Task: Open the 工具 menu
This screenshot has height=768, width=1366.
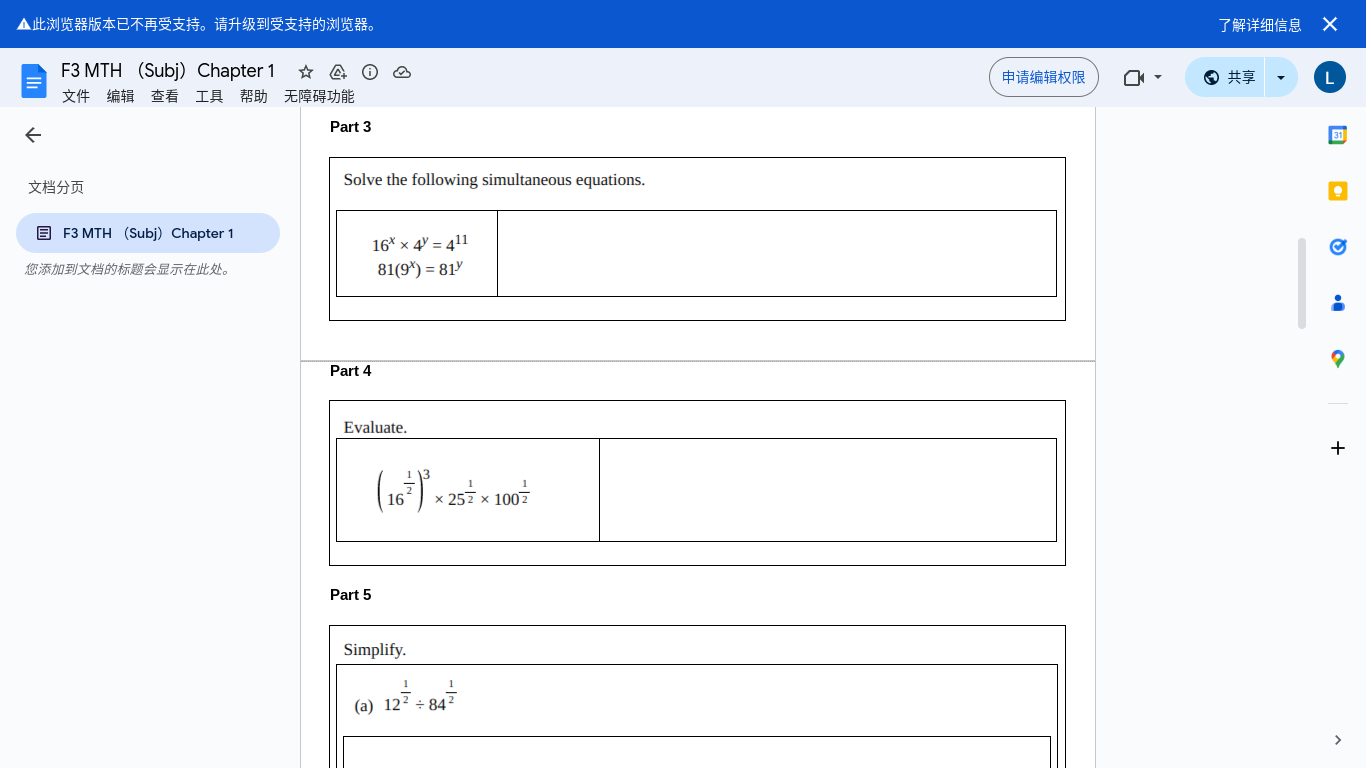Action: (209, 96)
